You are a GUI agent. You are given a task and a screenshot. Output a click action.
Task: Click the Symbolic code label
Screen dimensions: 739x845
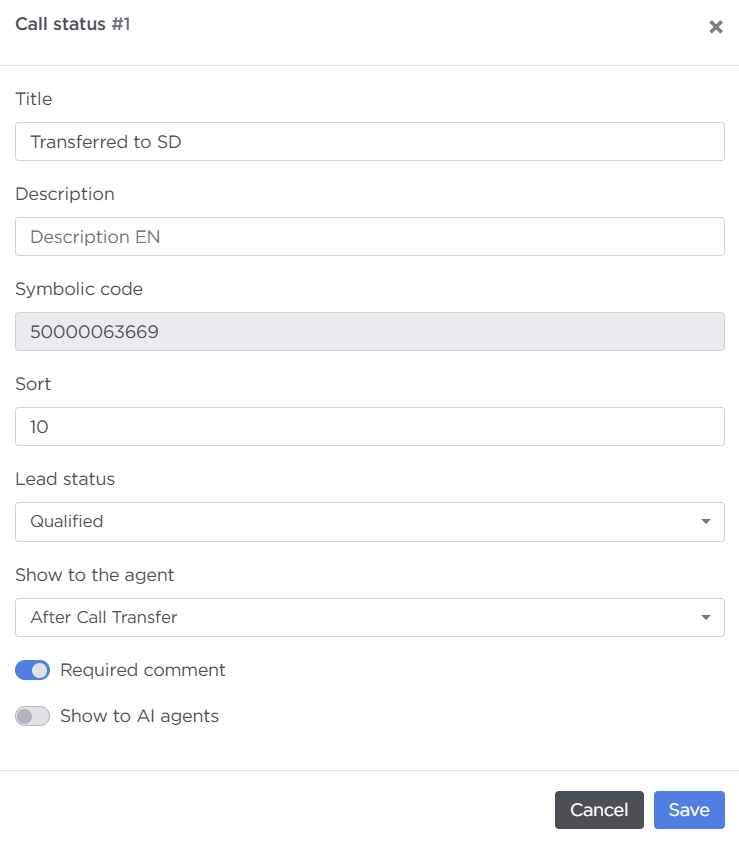point(79,289)
